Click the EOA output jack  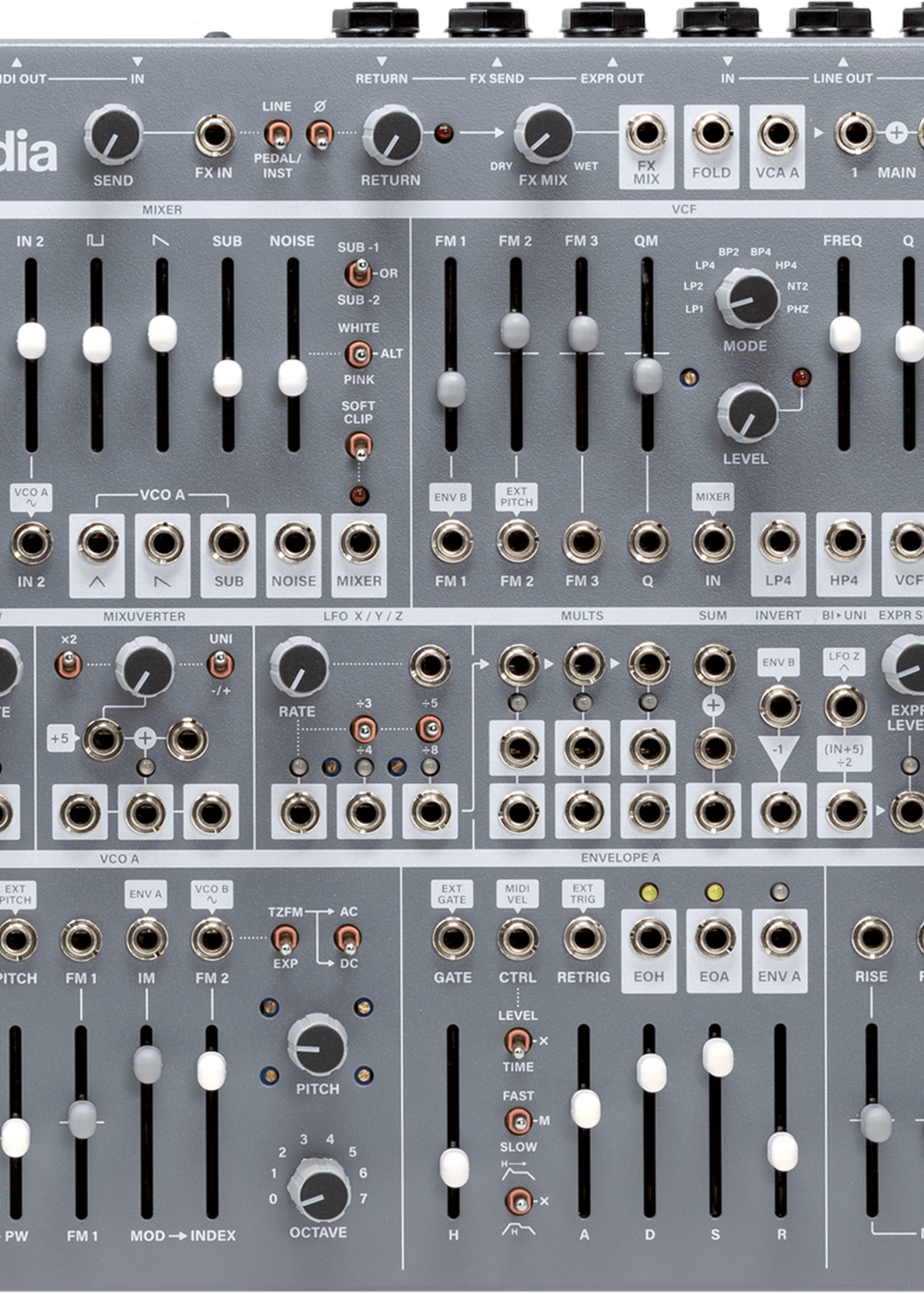click(715, 938)
